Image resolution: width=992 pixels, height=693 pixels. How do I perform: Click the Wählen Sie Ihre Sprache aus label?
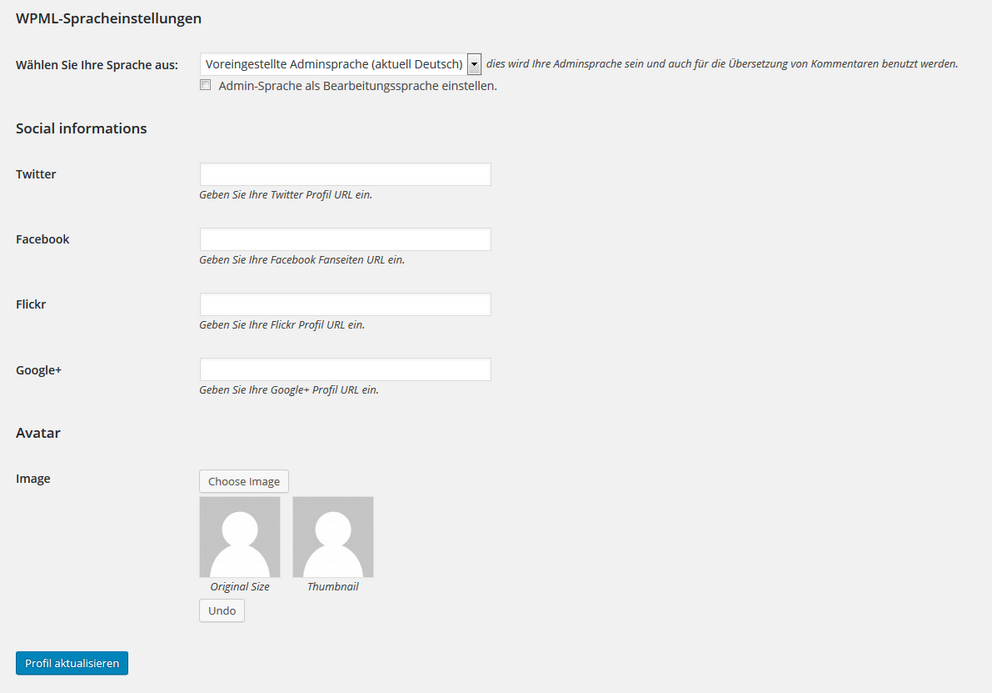pyautogui.click(x=97, y=65)
